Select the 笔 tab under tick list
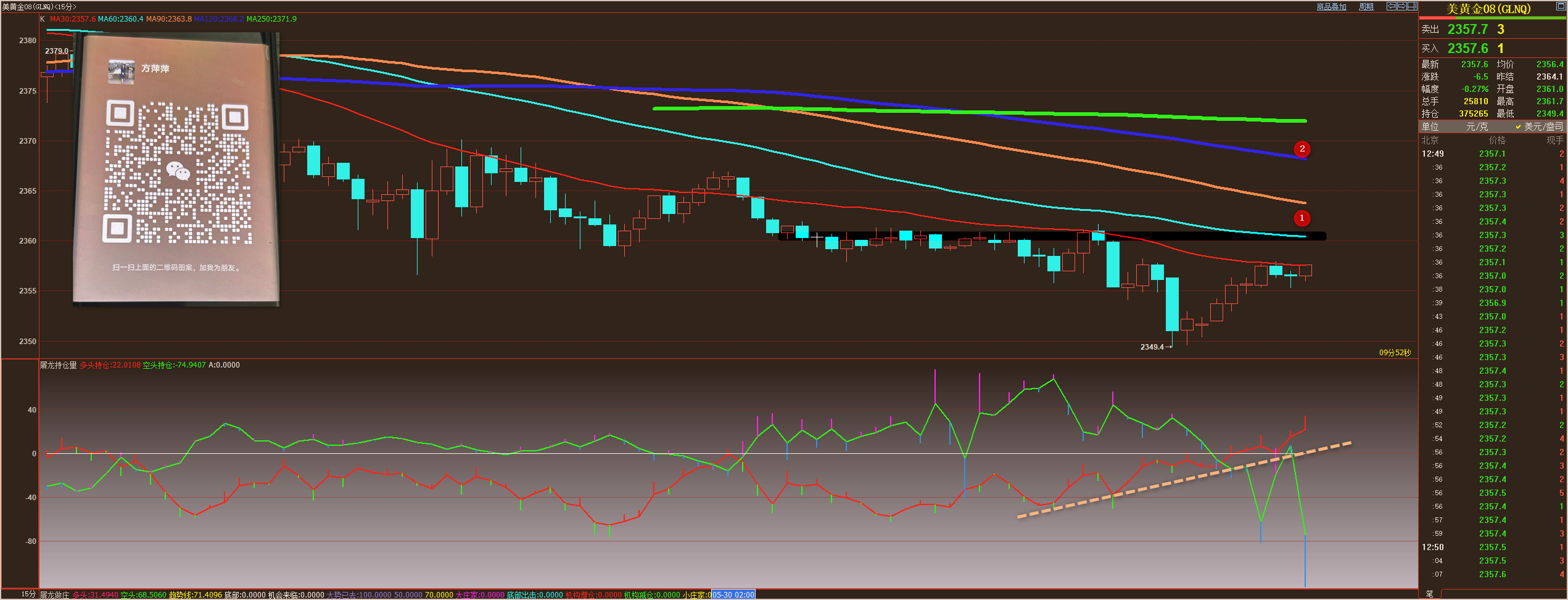The height and width of the screenshot is (600, 1568). [x=1429, y=594]
